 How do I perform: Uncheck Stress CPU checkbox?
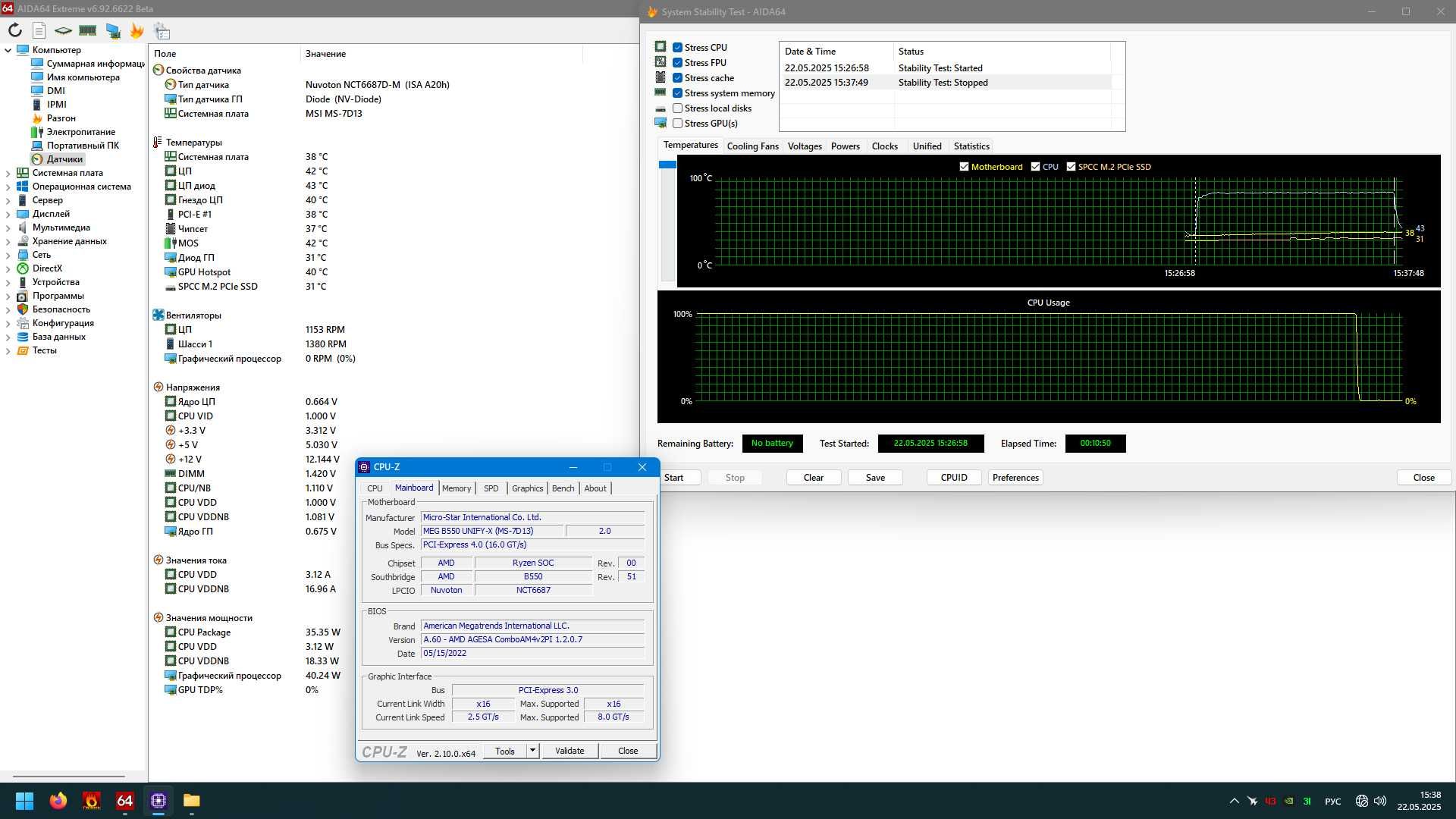pos(677,48)
